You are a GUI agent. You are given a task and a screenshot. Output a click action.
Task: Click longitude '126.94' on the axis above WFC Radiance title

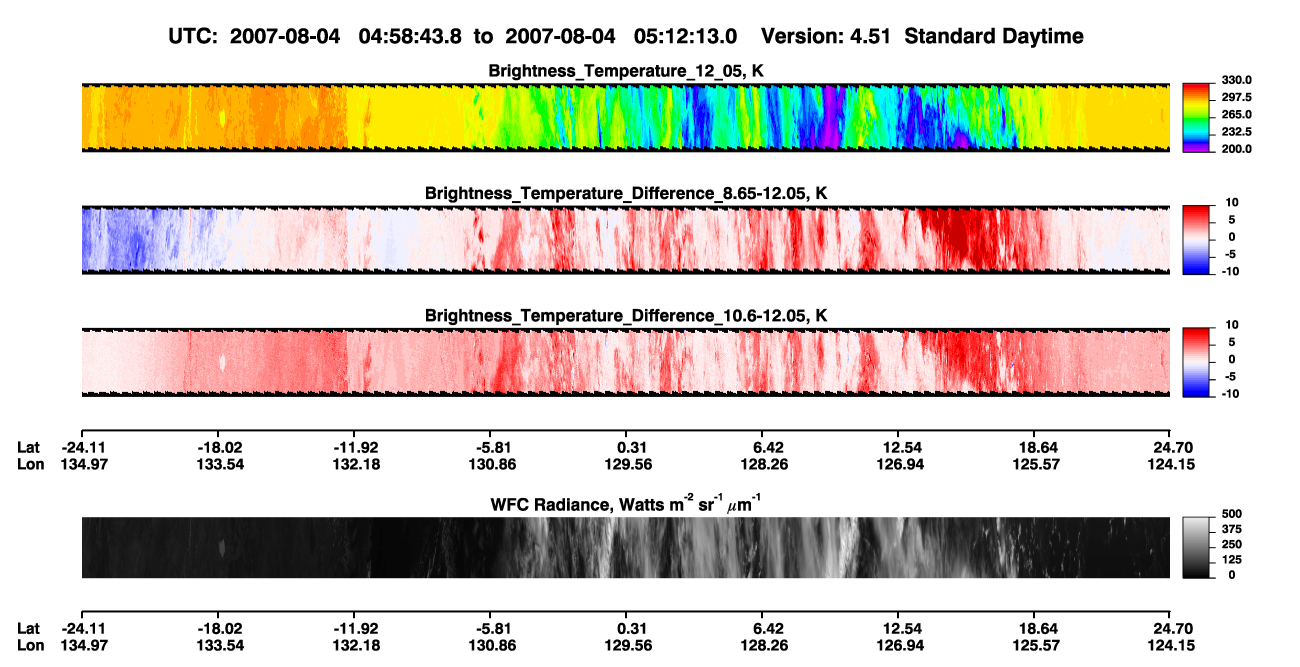point(899,464)
